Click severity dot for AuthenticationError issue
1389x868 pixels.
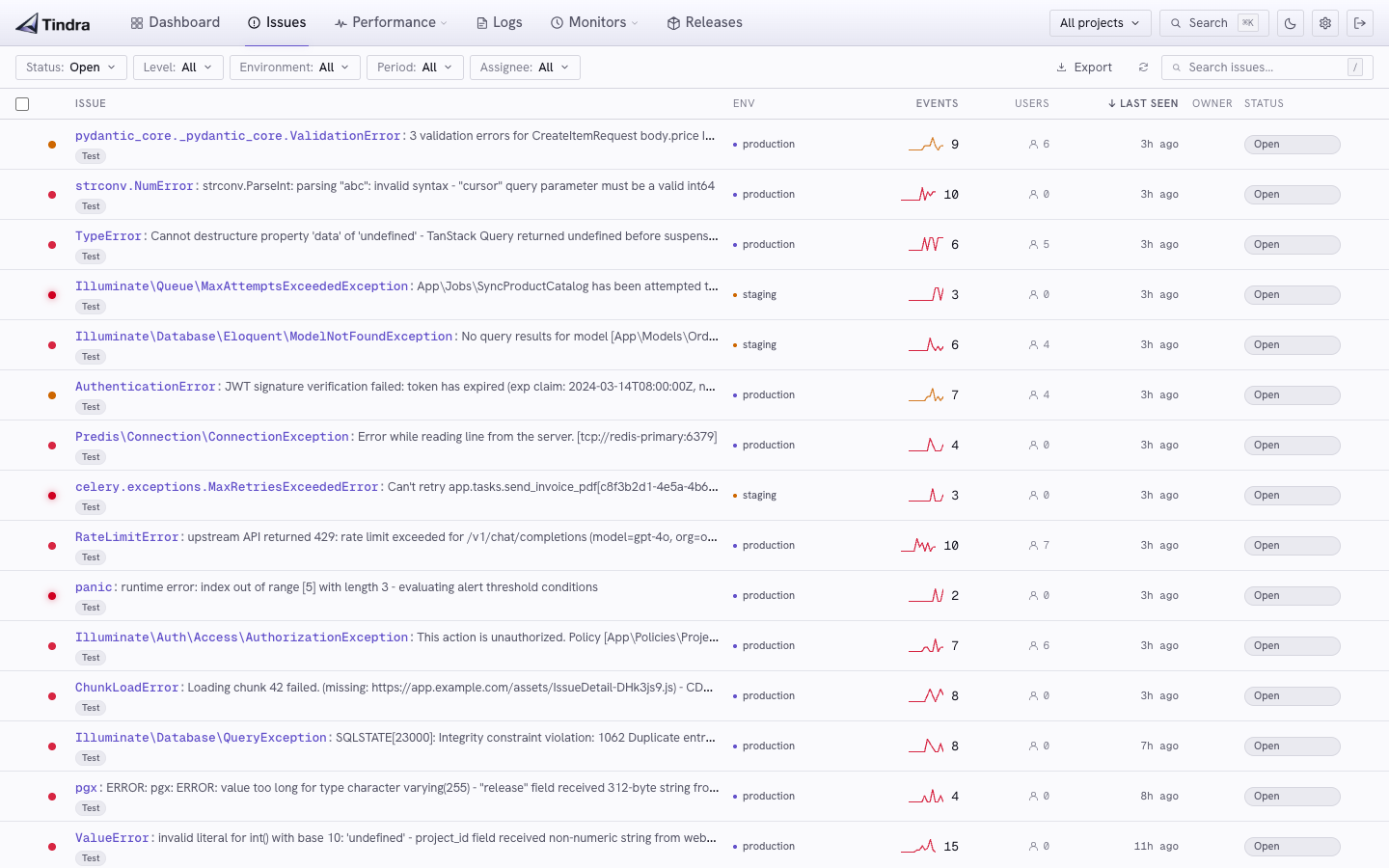(52, 395)
